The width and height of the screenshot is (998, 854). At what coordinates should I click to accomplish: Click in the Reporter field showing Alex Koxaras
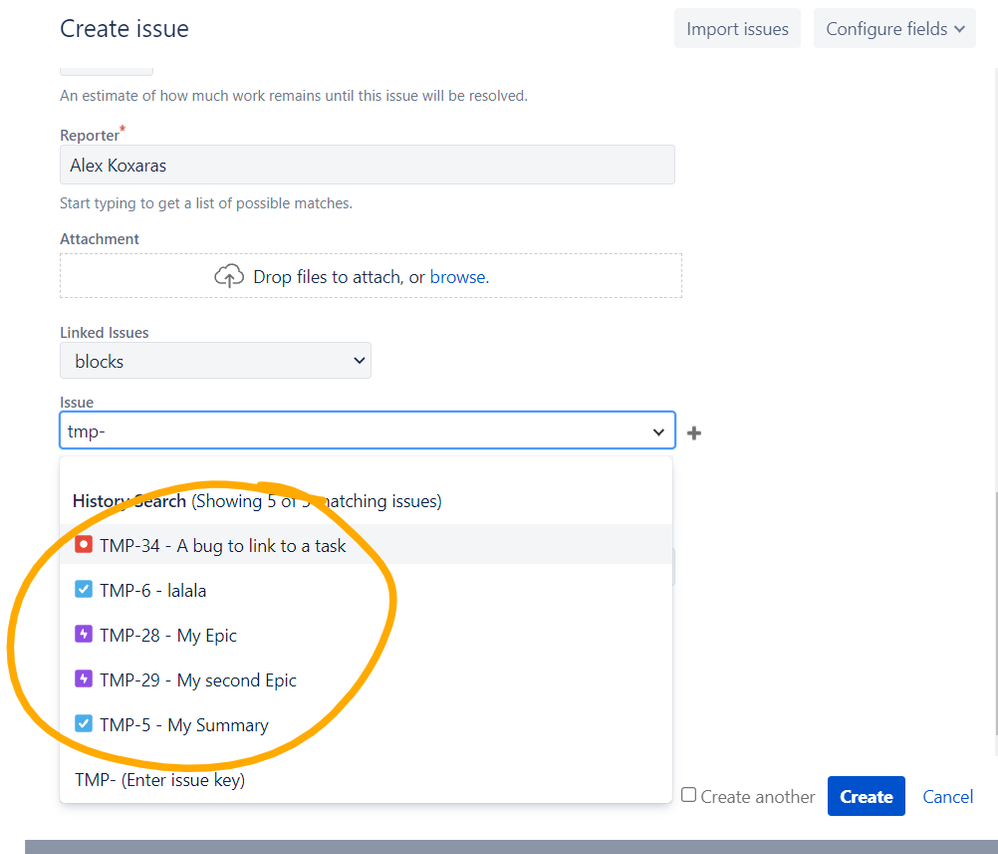[367, 165]
